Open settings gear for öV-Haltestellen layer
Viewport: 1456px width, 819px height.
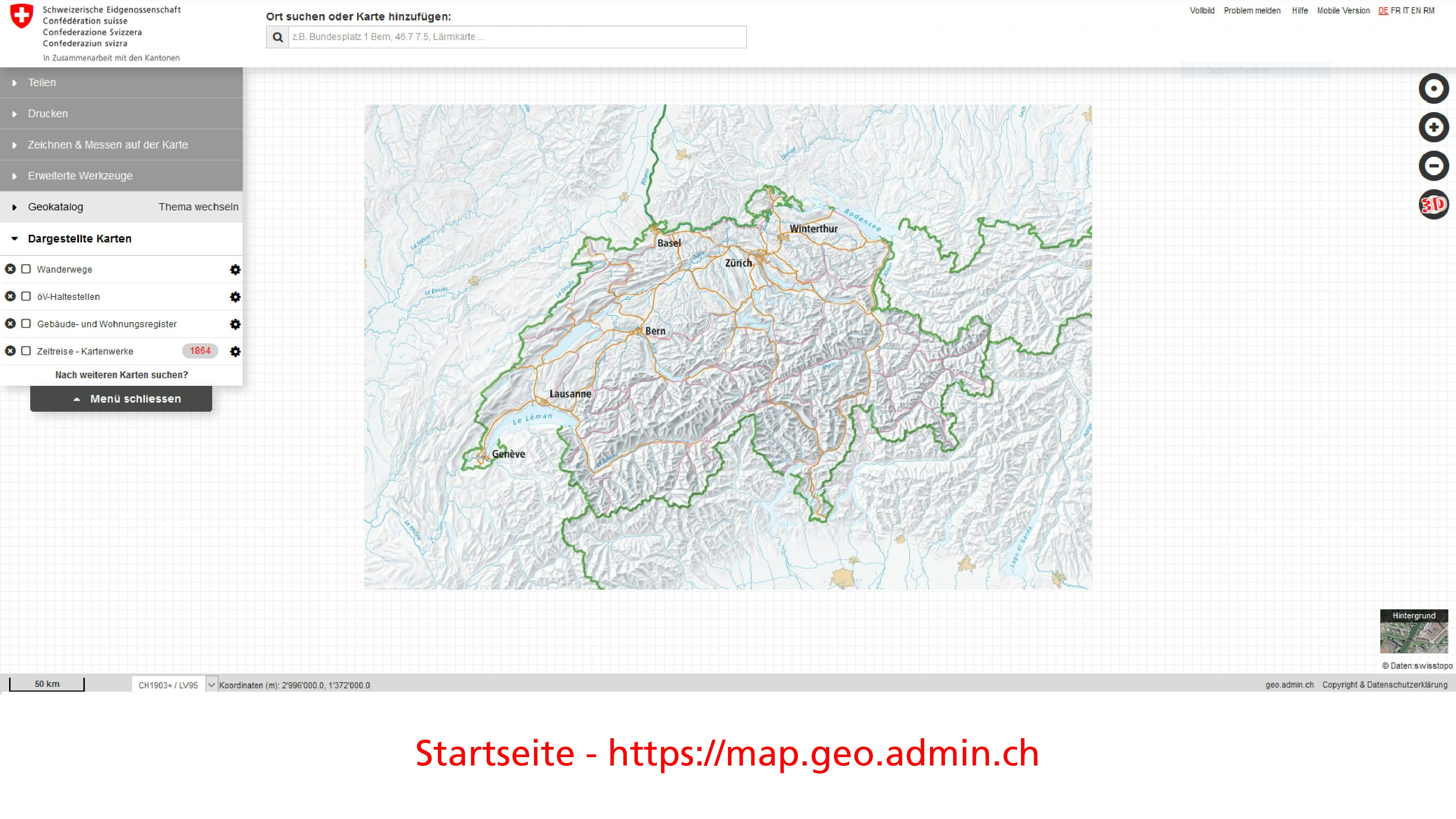235,297
